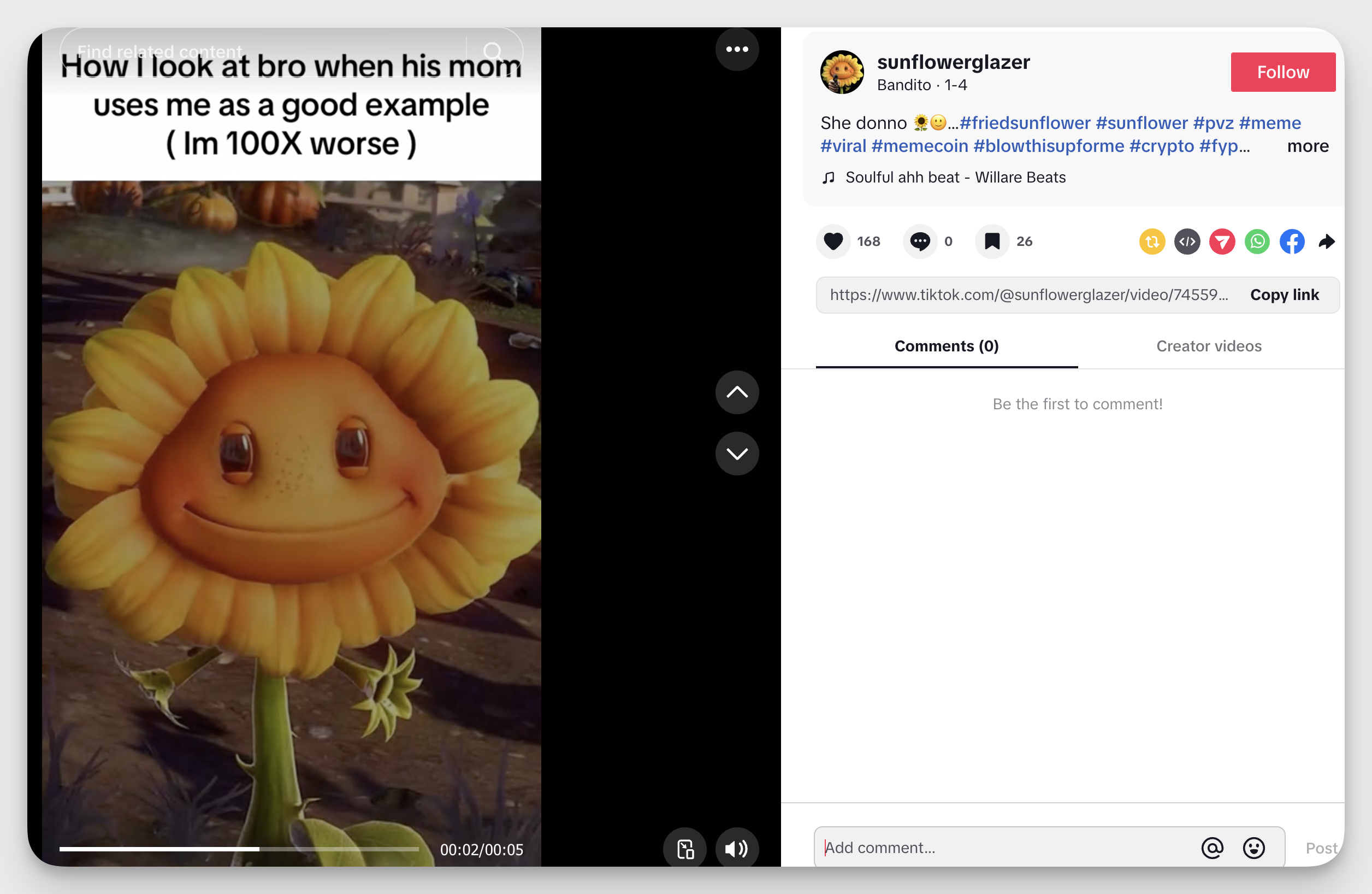Expand the caption with more
Screen dimensions: 1372x894
[x=1308, y=146]
